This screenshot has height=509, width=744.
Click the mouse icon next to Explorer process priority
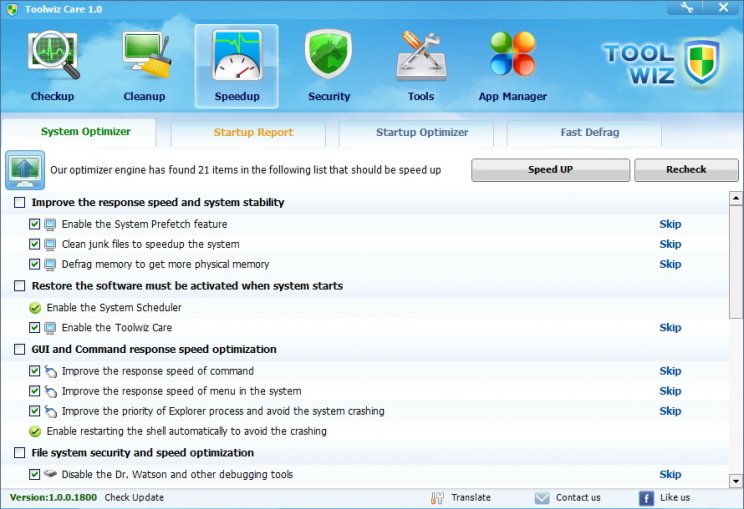point(50,411)
